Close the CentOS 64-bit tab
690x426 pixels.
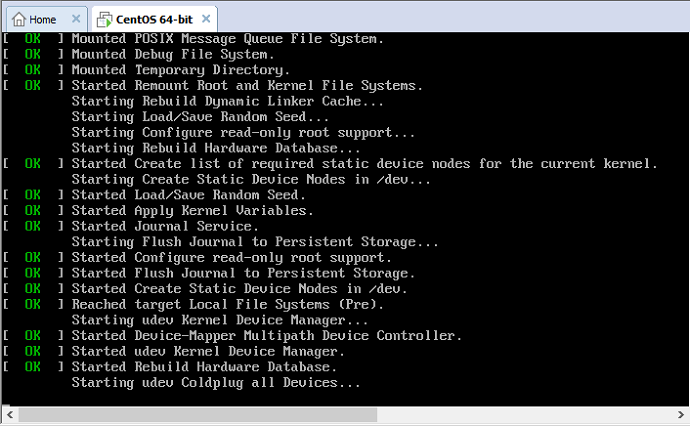[206, 19]
